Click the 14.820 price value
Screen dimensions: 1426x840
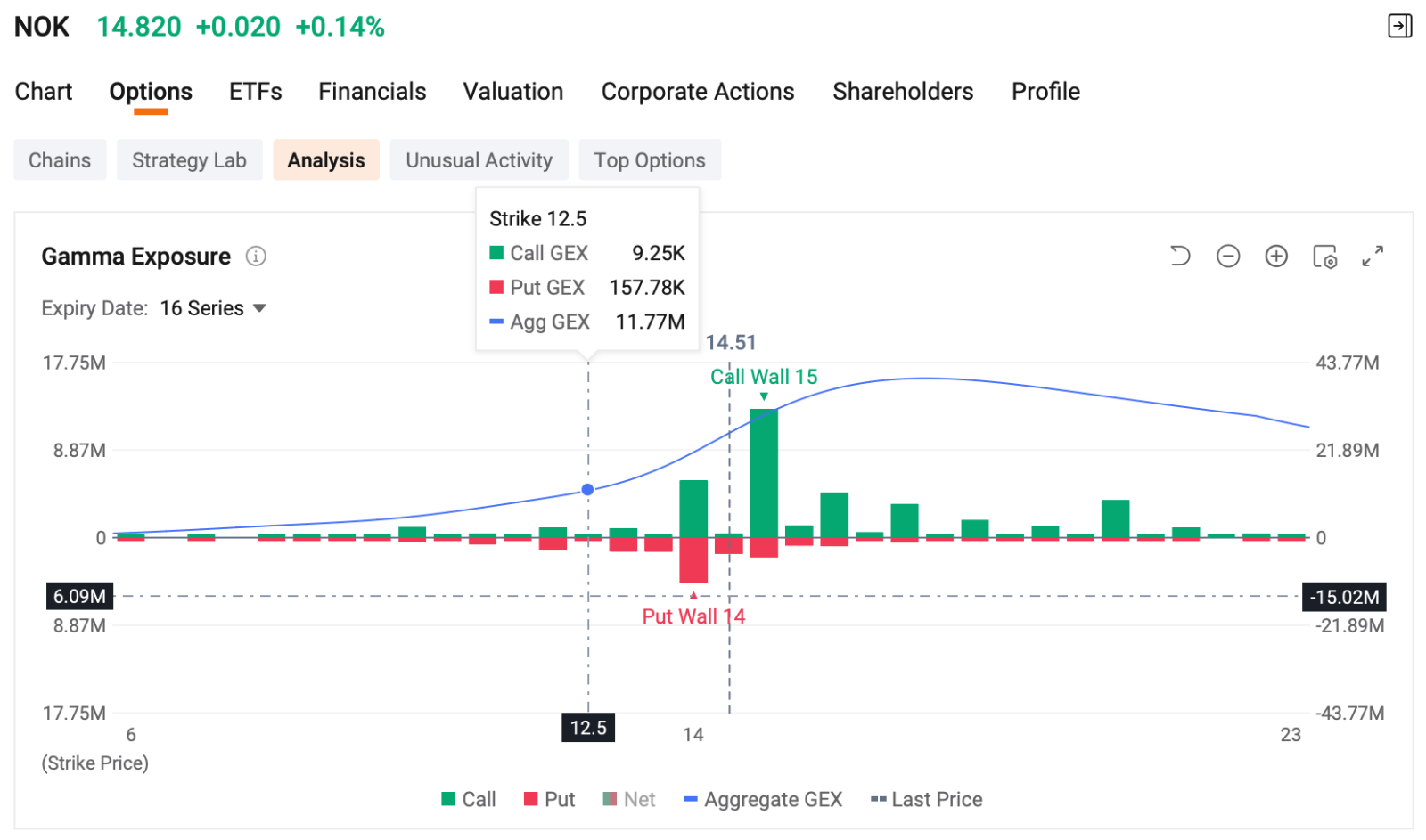(139, 27)
